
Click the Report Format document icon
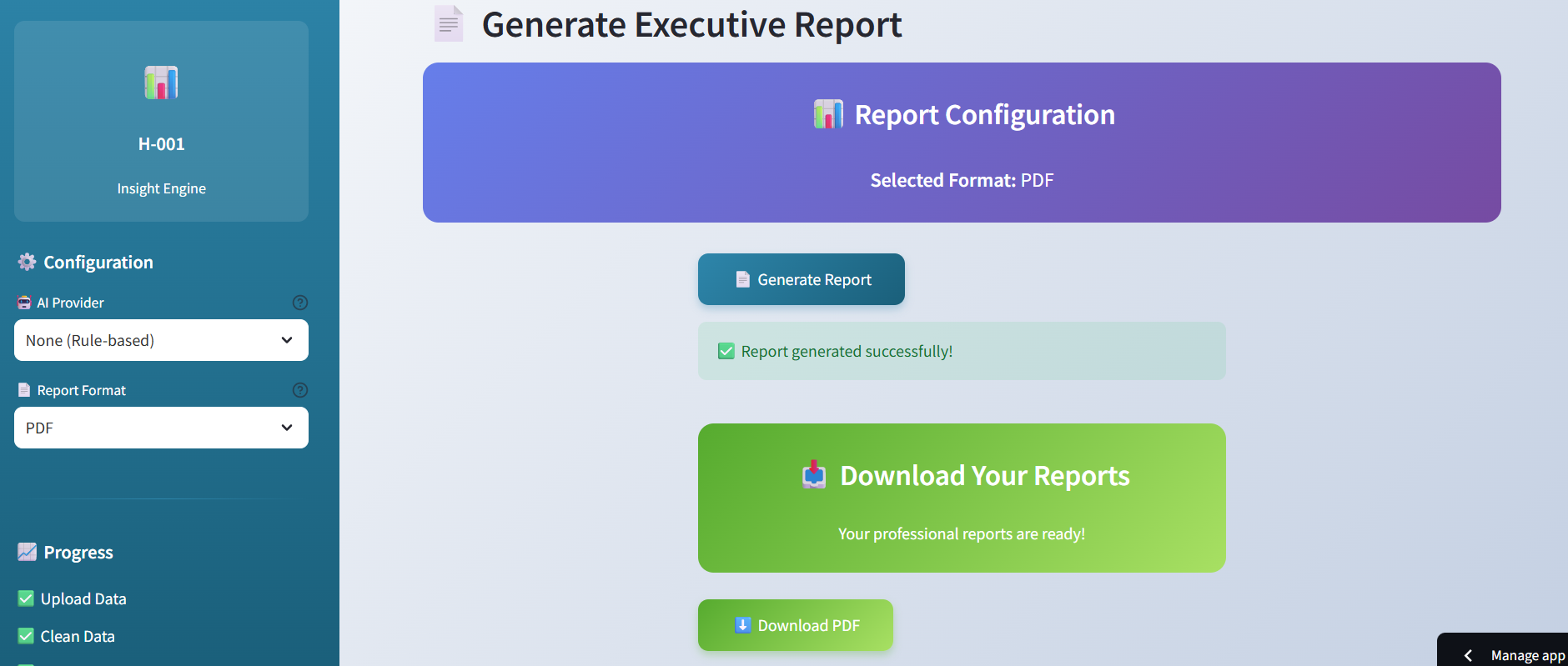coord(24,390)
